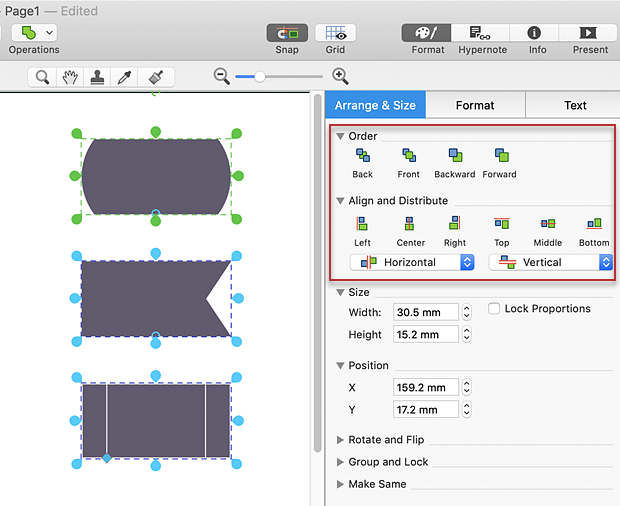Viewport: 620px width, 506px height.
Task: Select the stamp tool
Action: tap(97, 77)
